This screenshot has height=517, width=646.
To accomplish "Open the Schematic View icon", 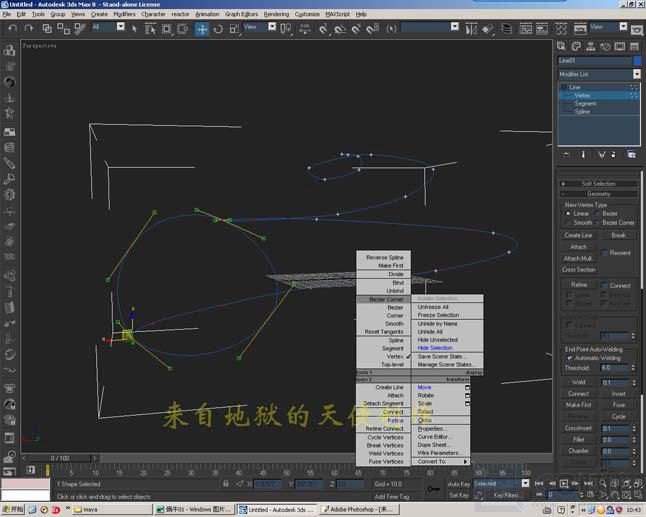I will [542, 29].
